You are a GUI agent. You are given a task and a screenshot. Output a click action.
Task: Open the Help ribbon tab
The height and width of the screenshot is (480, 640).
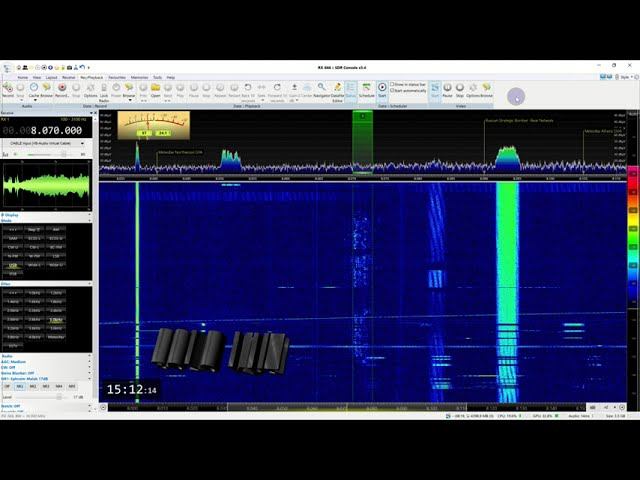(171, 77)
